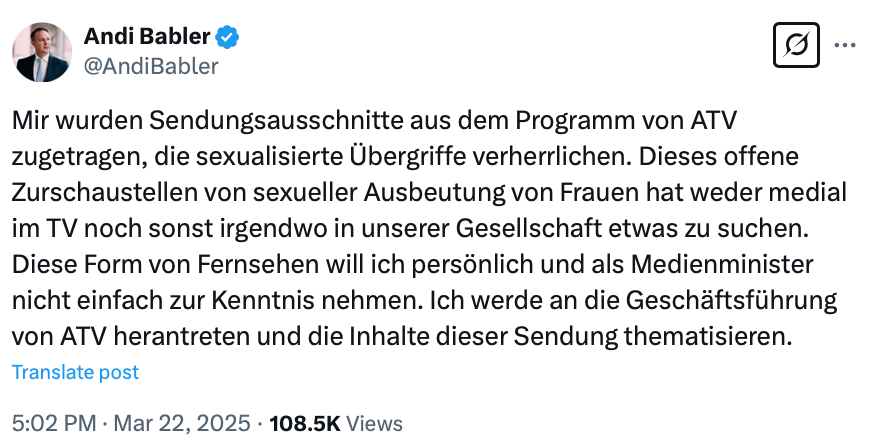Click the word thematisieren ending the post

click(707, 337)
